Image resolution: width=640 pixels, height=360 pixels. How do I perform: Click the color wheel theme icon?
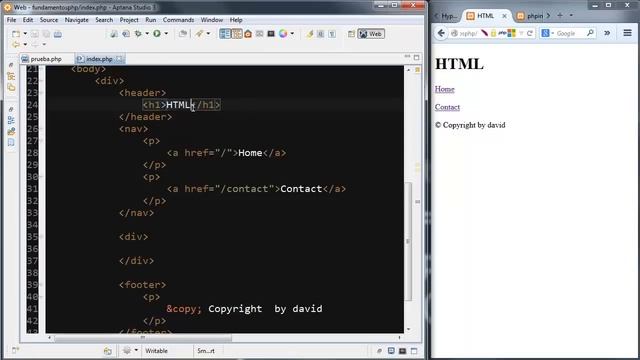(283, 33)
